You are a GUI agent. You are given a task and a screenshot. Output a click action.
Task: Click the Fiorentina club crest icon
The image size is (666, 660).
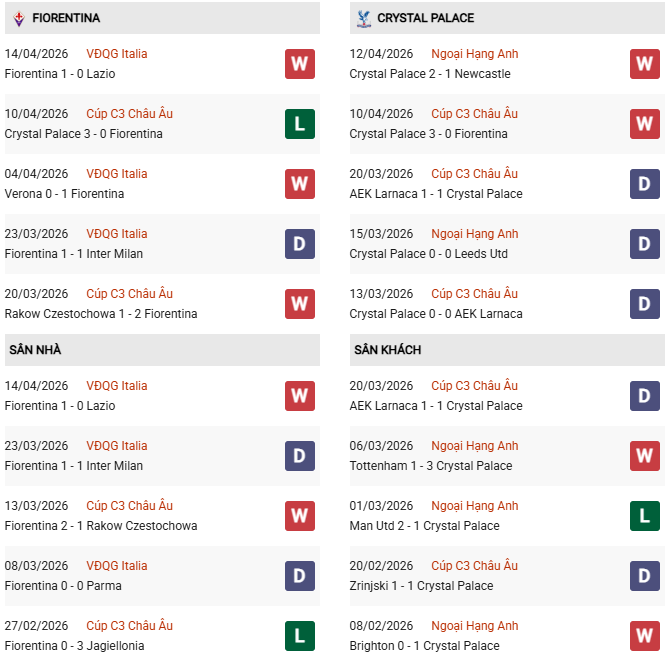[x=19, y=18]
